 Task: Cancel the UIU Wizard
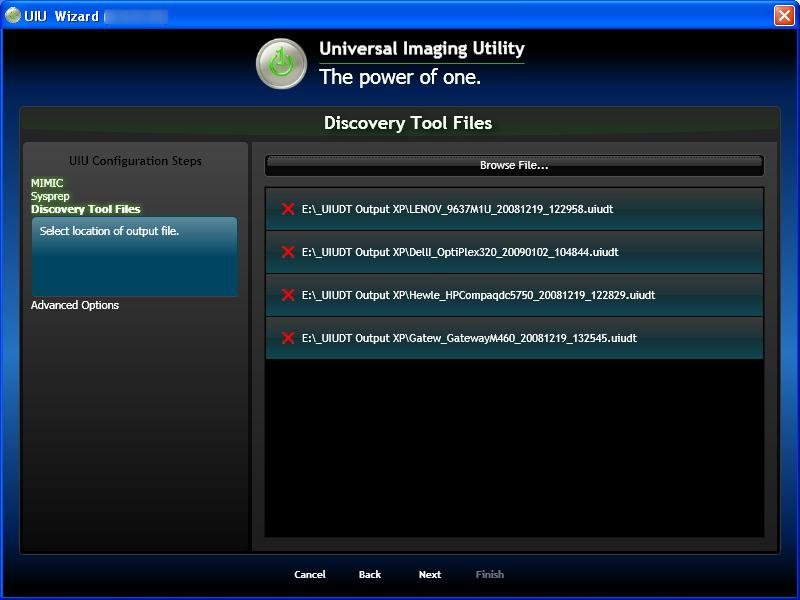309,574
